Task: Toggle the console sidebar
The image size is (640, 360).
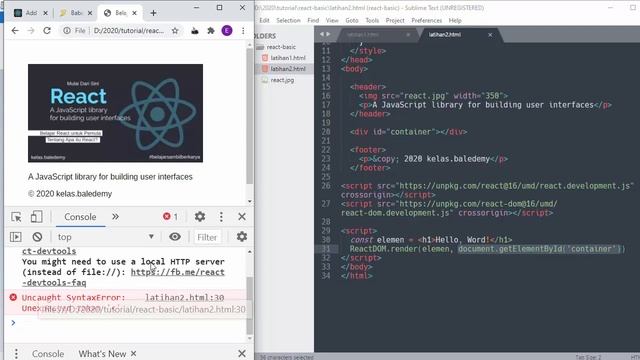Action: click(16, 237)
